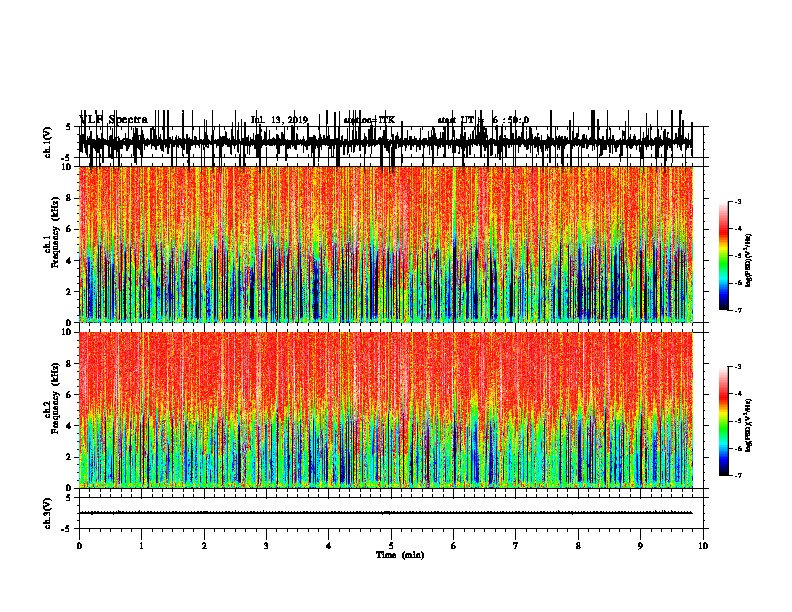Click the x-axis tick label 2
Screen dimensions: 792x612
(204, 546)
